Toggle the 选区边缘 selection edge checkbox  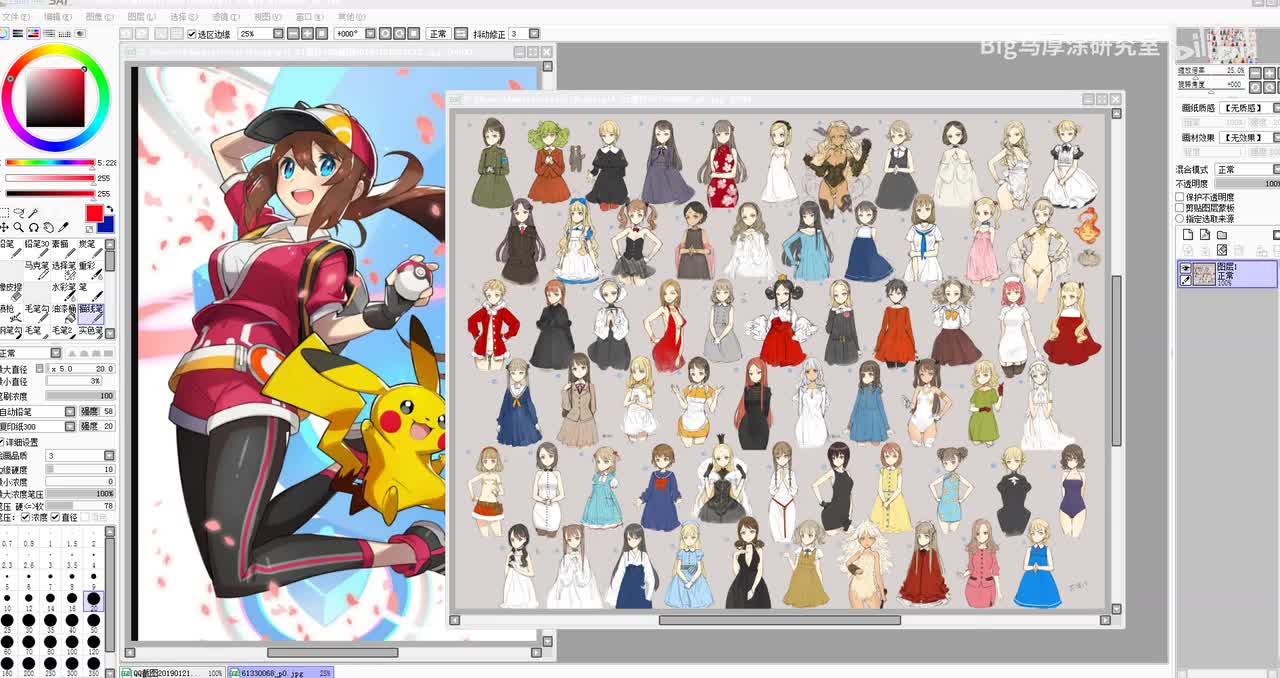(x=191, y=34)
